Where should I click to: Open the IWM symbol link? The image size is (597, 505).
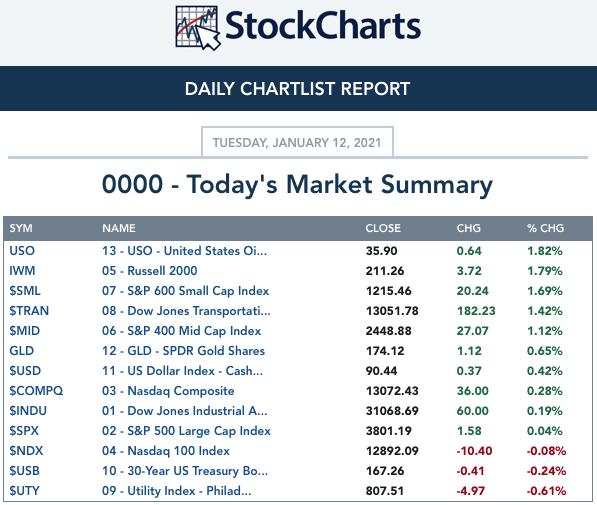tap(22, 271)
